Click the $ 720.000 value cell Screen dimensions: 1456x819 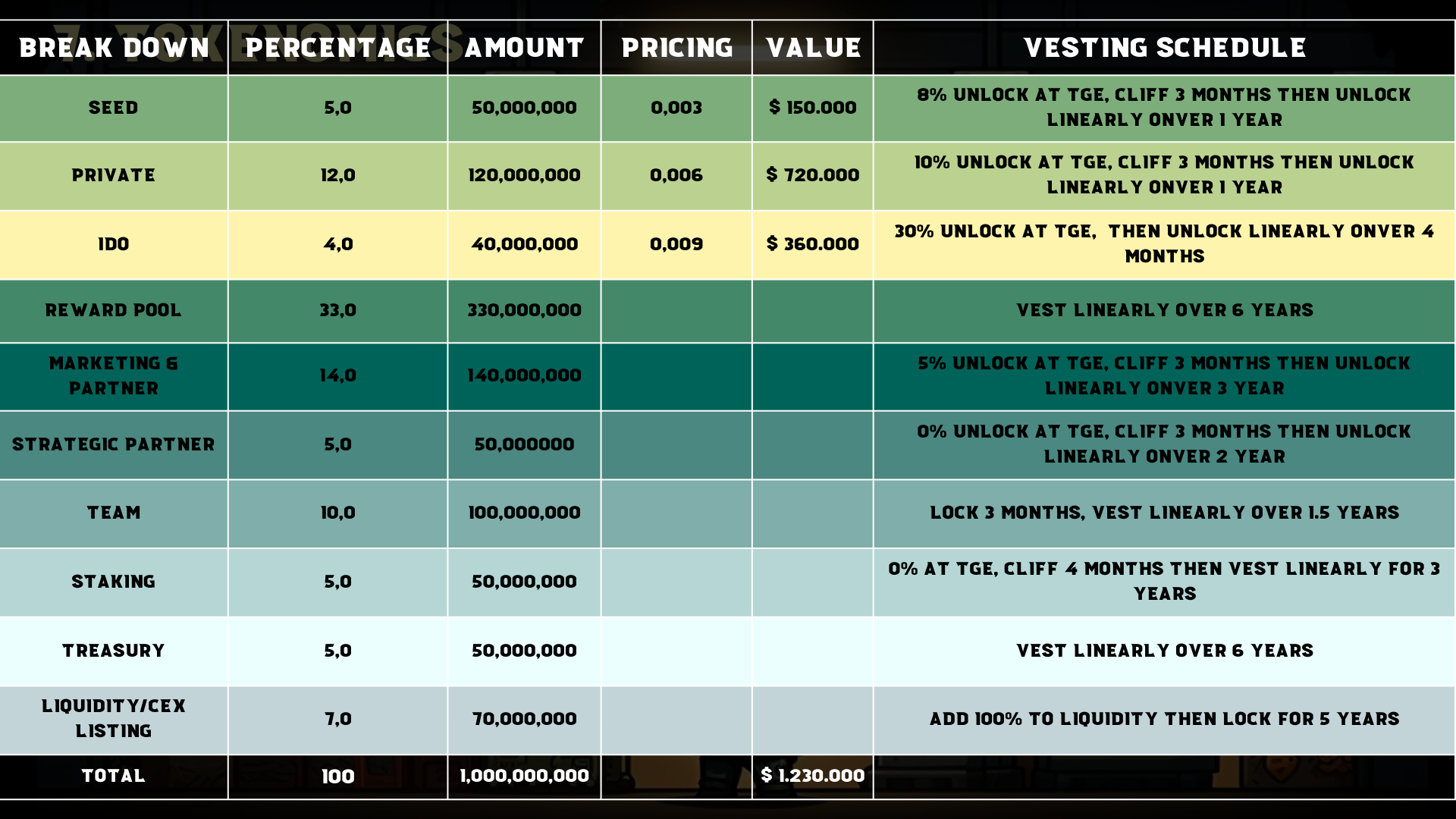point(812,175)
